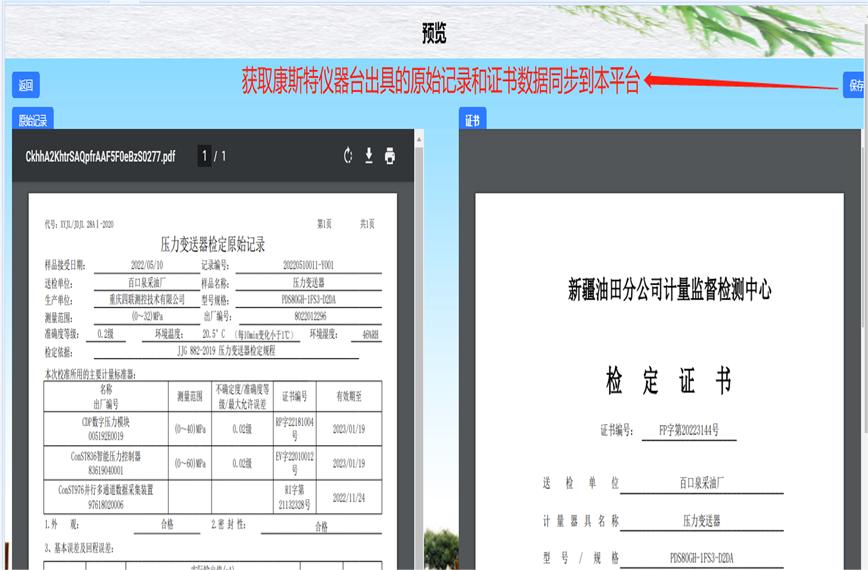Select the JJG 882-2019 regulation text
The image size is (868, 570).
coord(226,351)
